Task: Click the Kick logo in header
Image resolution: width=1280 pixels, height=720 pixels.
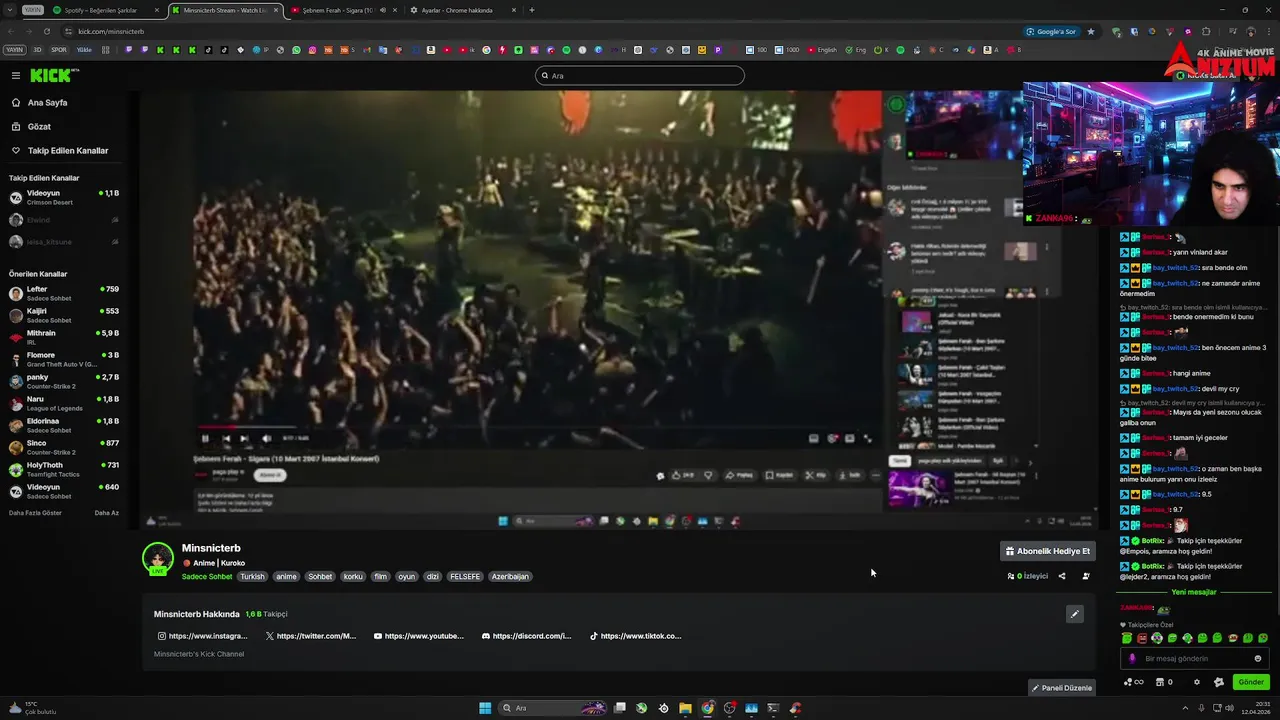Action: pyautogui.click(x=53, y=76)
